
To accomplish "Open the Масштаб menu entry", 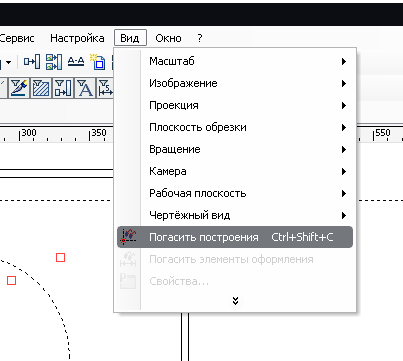I will (x=235, y=61).
